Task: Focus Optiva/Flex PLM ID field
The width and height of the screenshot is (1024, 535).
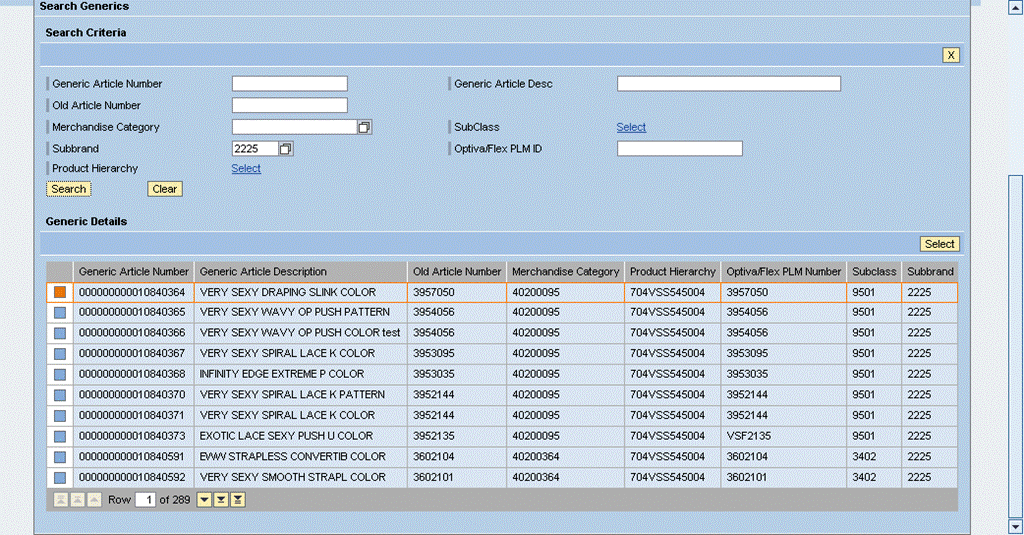Action: (680, 149)
